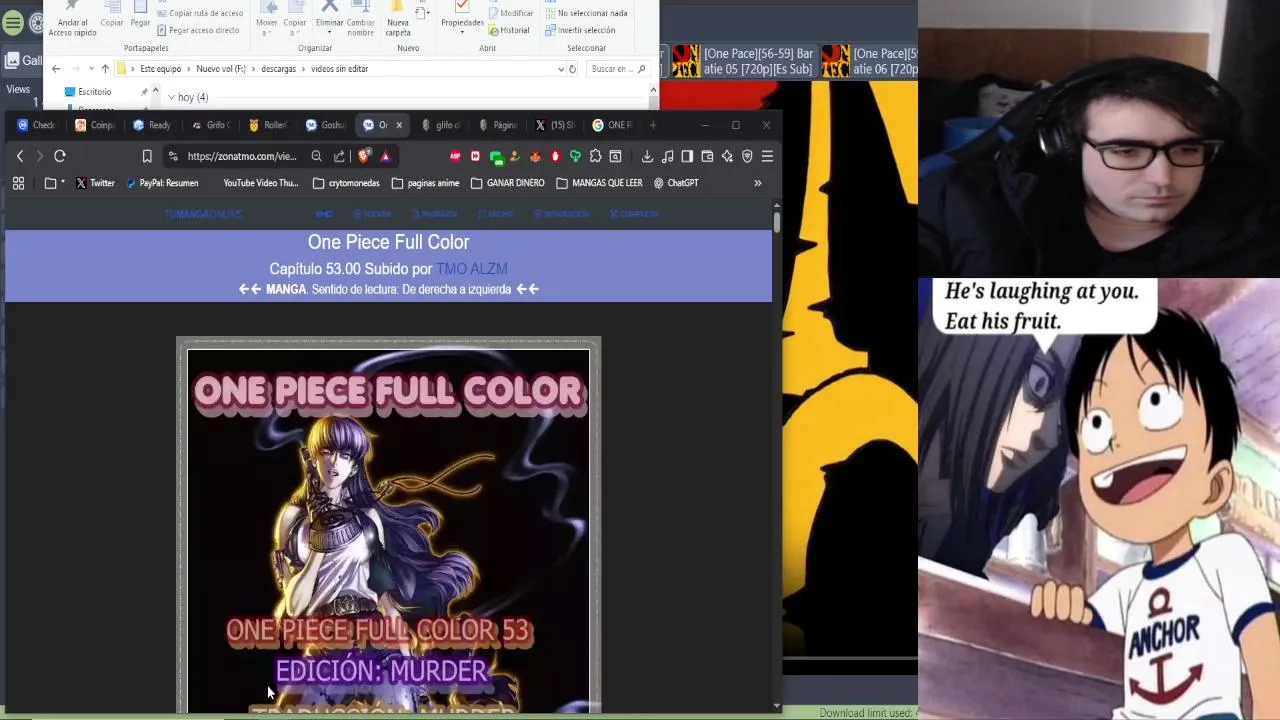Click the TUMANGAONLINE site logo link
The width and height of the screenshot is (1280, 720).
tap(203, 214)
